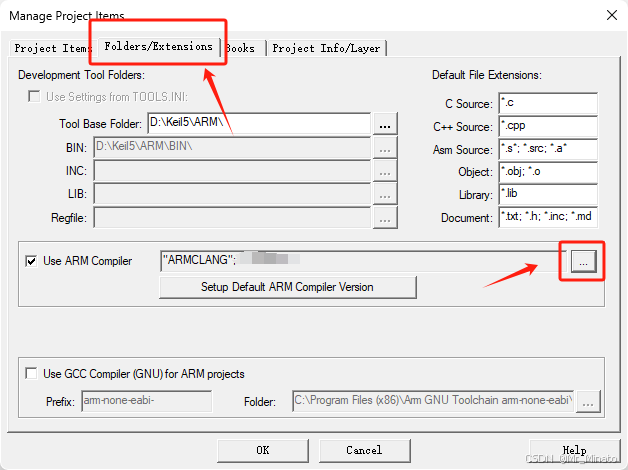
Task: Close the Manage Project Items dialog
Action: 612,16
